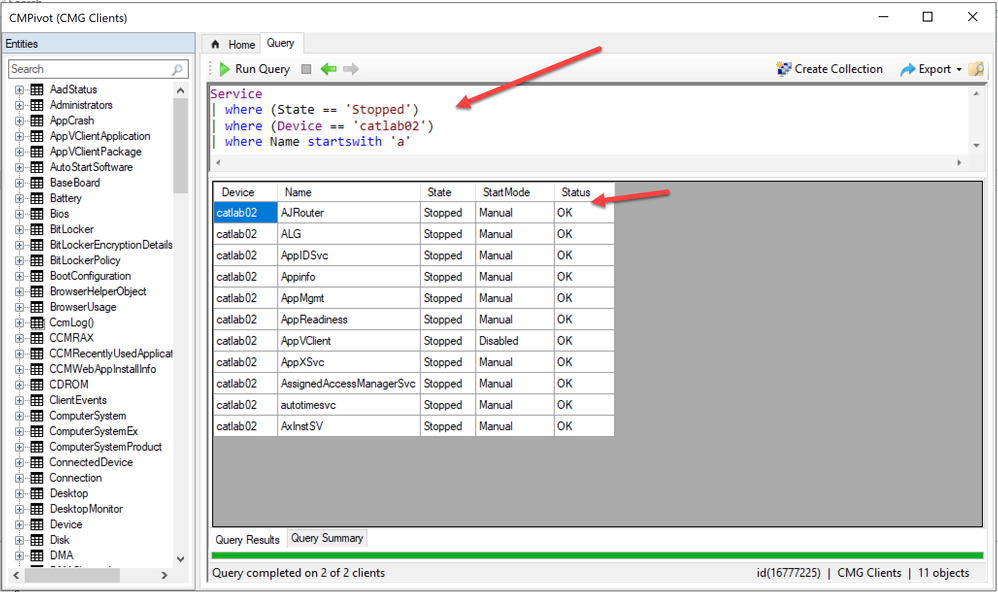Click the Disabled StartMode cell for AppVClient
Image resolution: width=998 pixels, height=592 pixels.
pyautogui.click(x=514, y=341)
